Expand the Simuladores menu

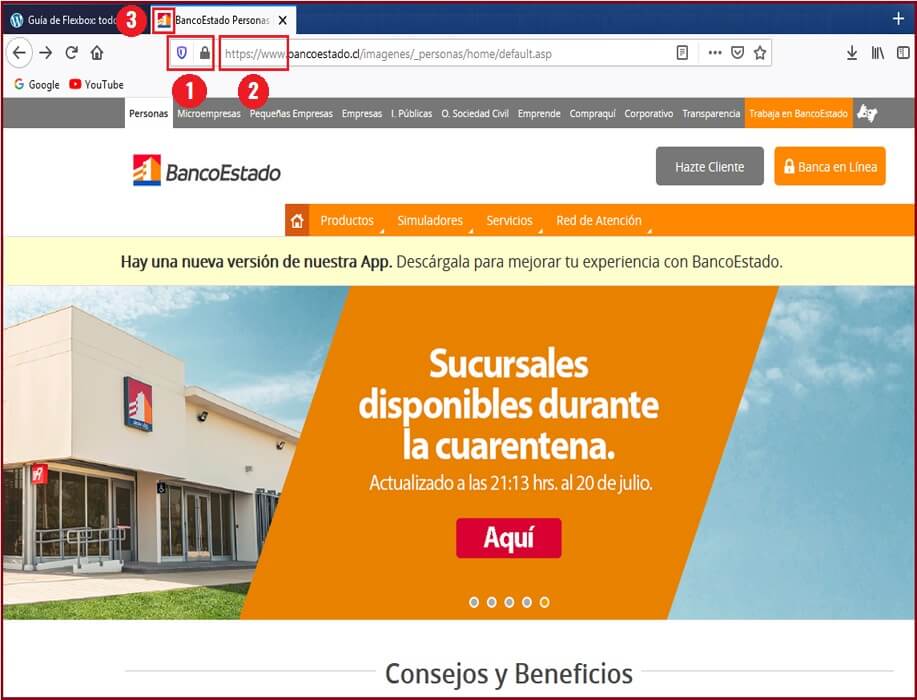tap(430, 220)
